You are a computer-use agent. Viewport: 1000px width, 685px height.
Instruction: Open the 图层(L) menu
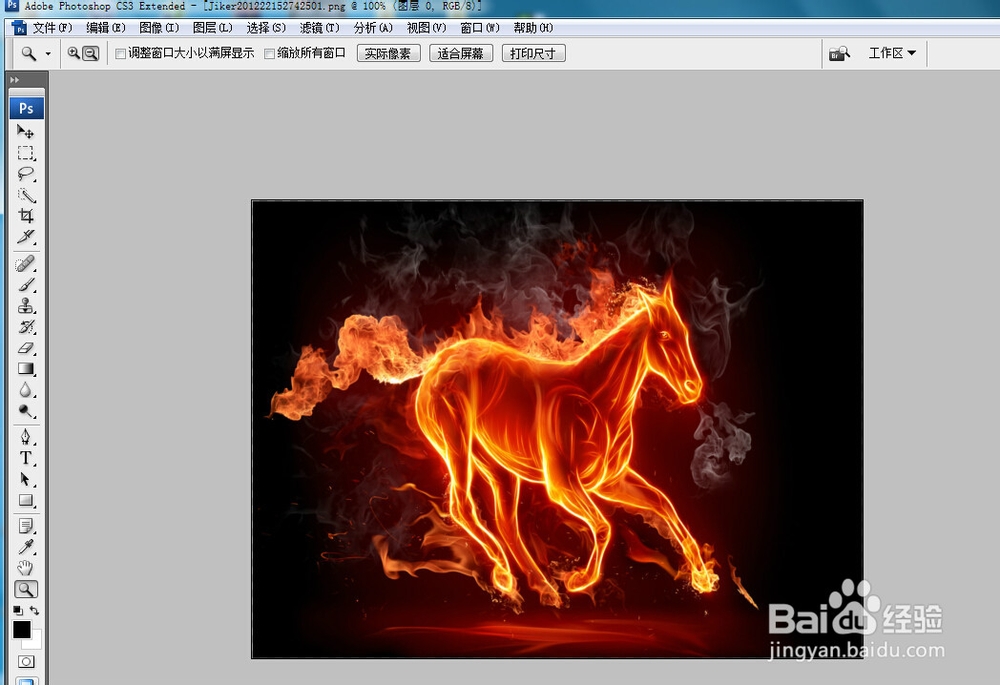(212, 27)
